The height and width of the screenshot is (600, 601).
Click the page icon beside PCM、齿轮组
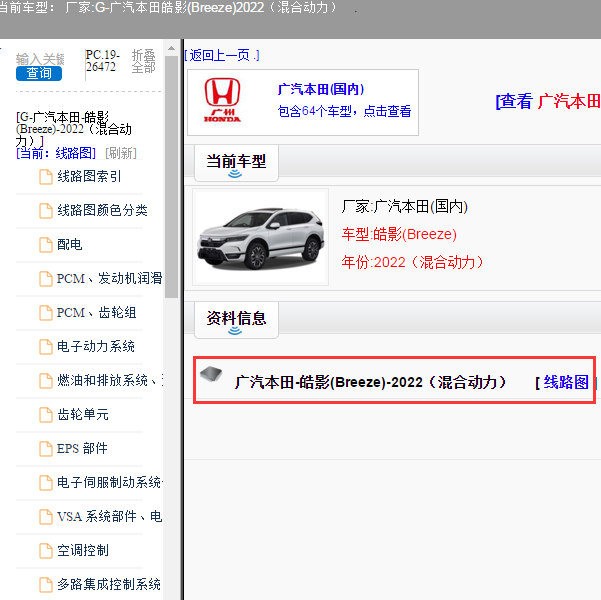click(x=46, y=313)
